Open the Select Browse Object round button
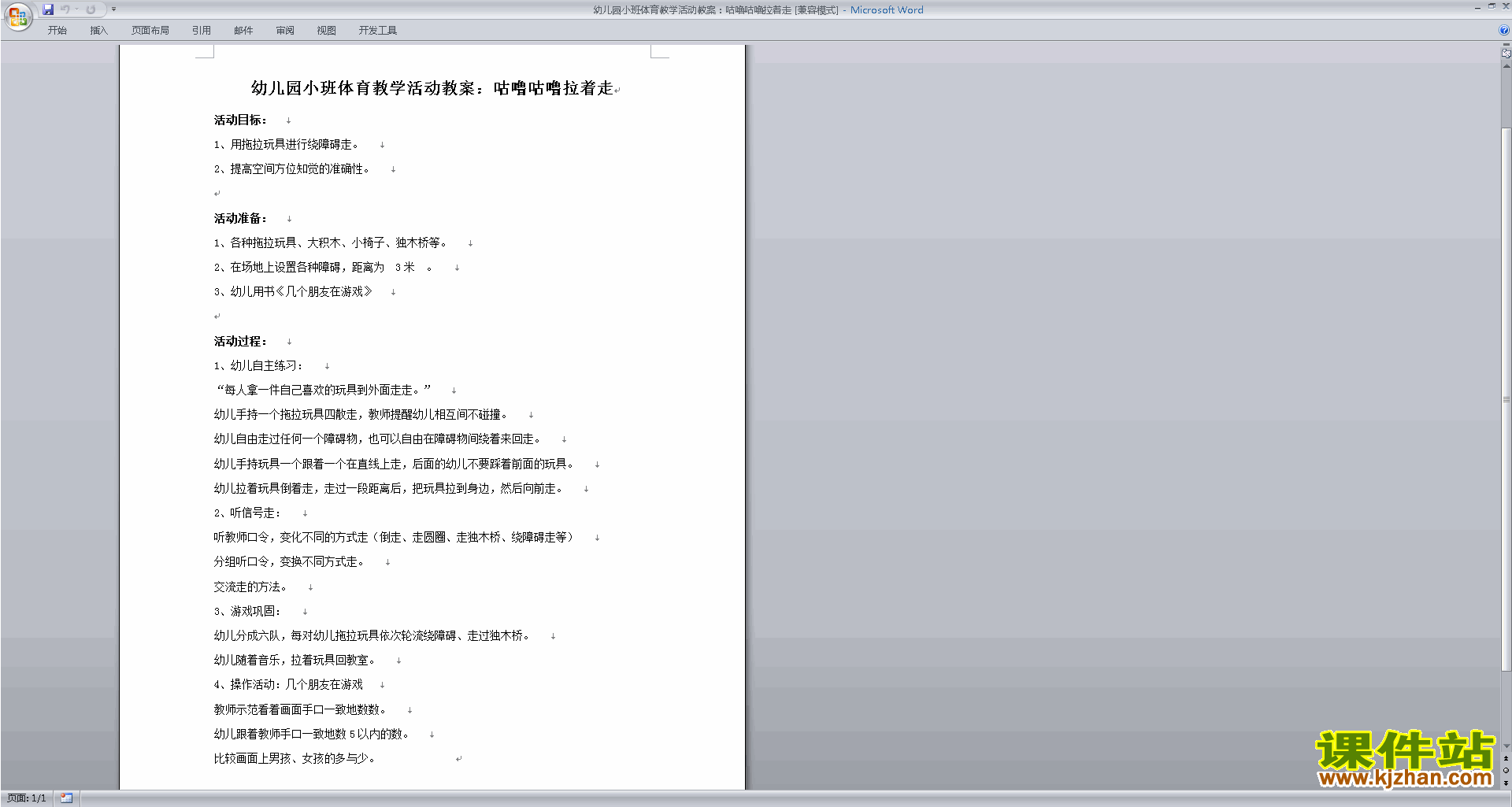This screenshot has height=807, width=1512. click(1506, 771)
